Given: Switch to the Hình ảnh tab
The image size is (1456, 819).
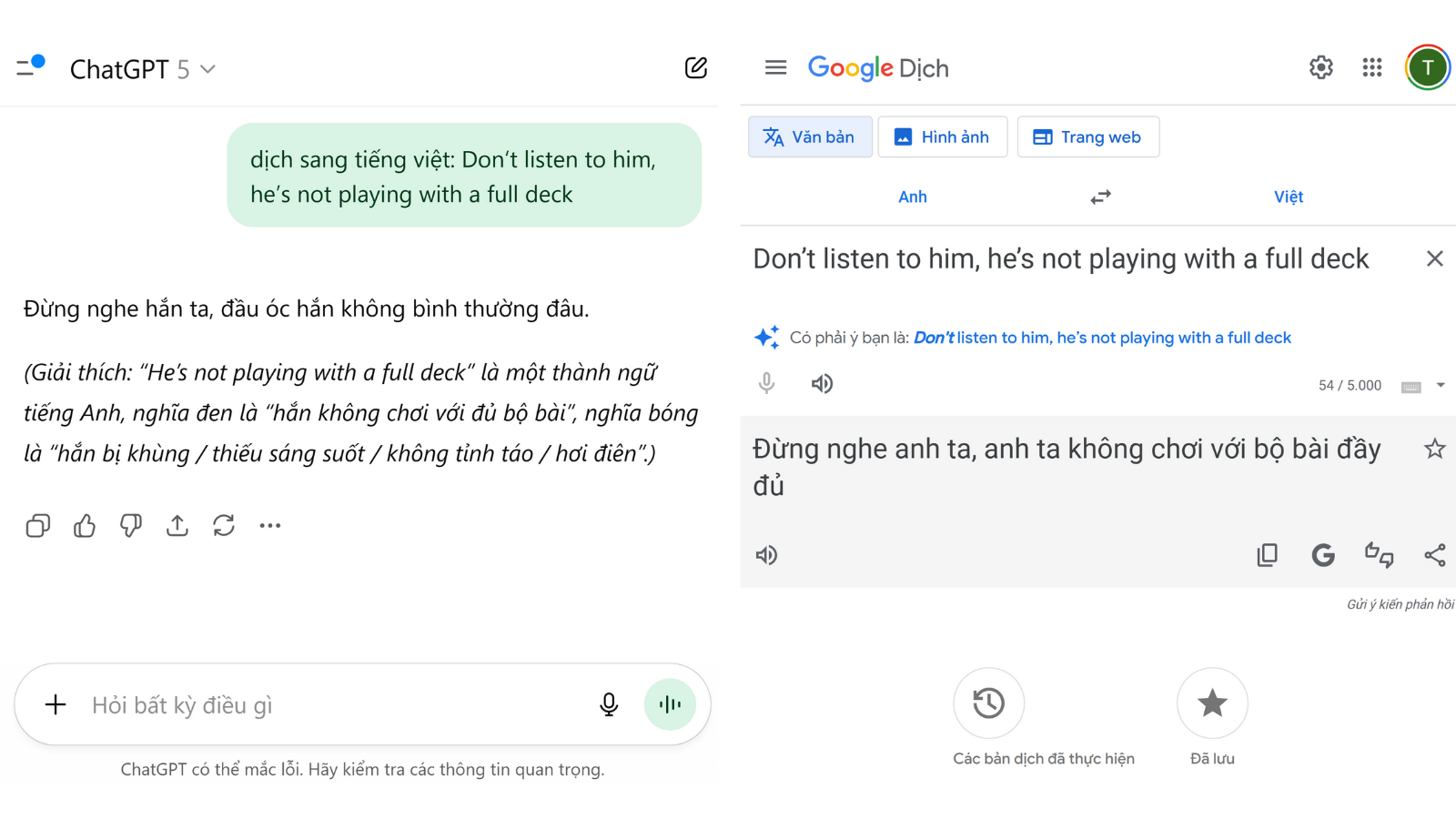Looking at the screenshot, I should (x=942, y=137).
